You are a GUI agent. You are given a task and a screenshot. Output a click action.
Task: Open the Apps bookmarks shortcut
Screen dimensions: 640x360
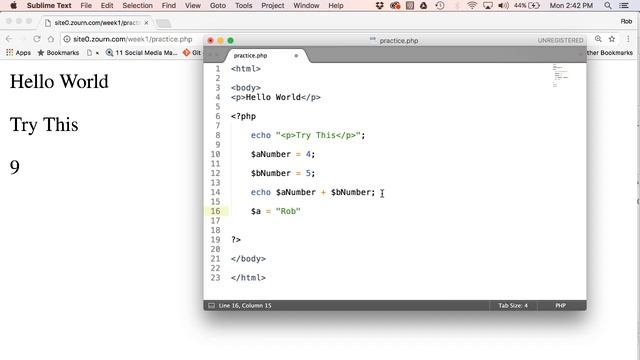click(x=18, y=53)
